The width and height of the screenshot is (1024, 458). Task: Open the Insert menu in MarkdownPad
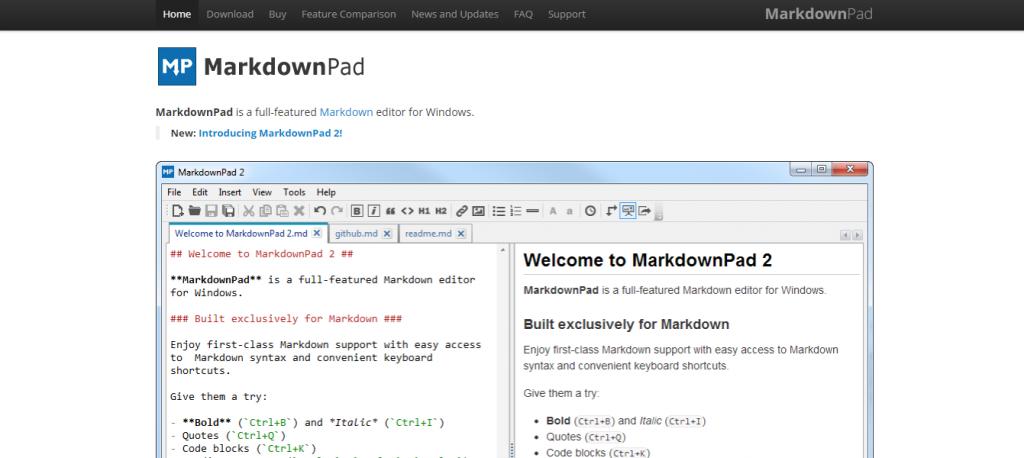tap(230, 192)
